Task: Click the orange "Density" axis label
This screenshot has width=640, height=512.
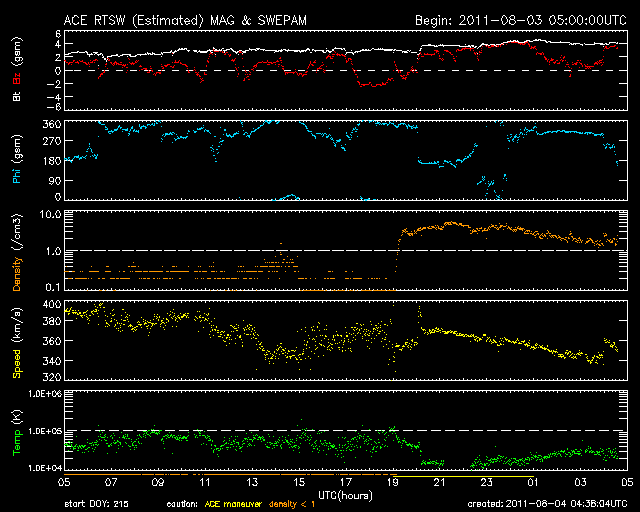Action: pos(17,274)
